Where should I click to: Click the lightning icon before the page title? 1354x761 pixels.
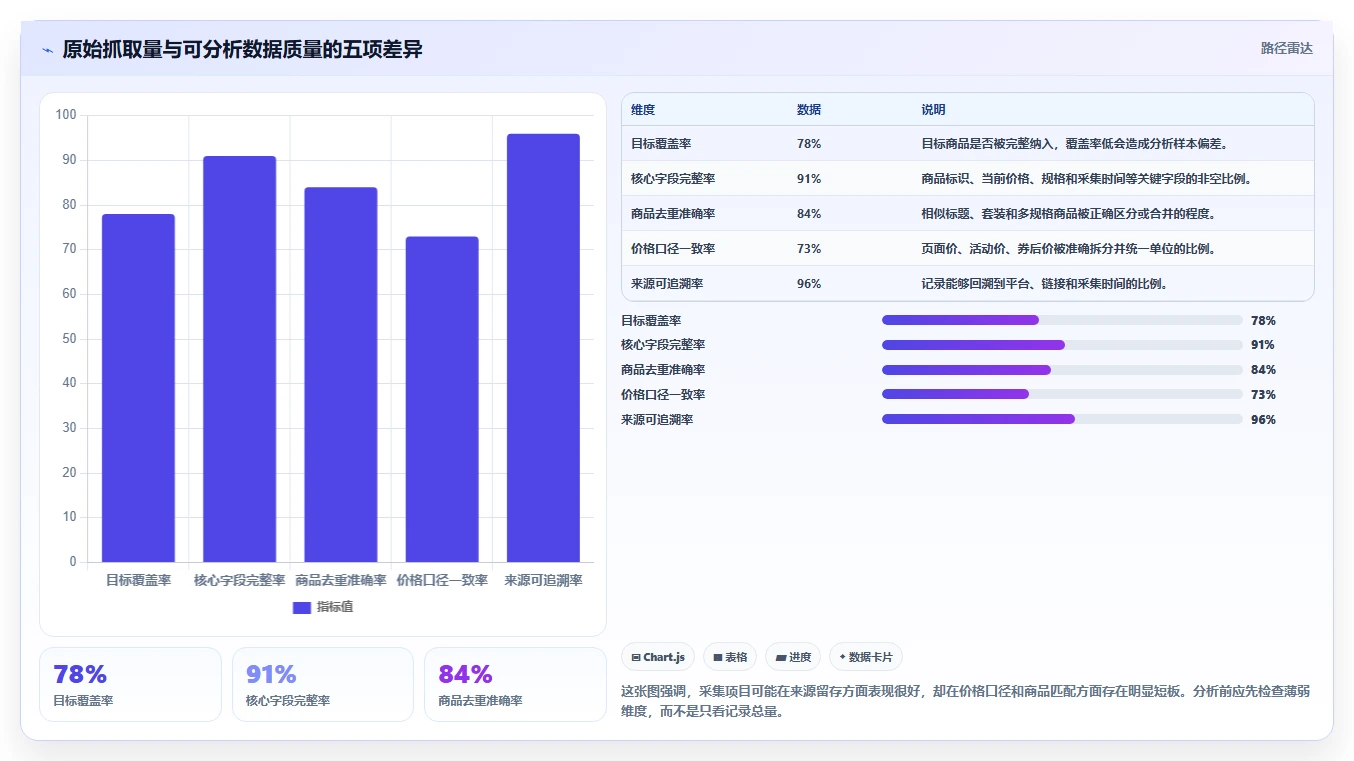click(x=47, y=50)
